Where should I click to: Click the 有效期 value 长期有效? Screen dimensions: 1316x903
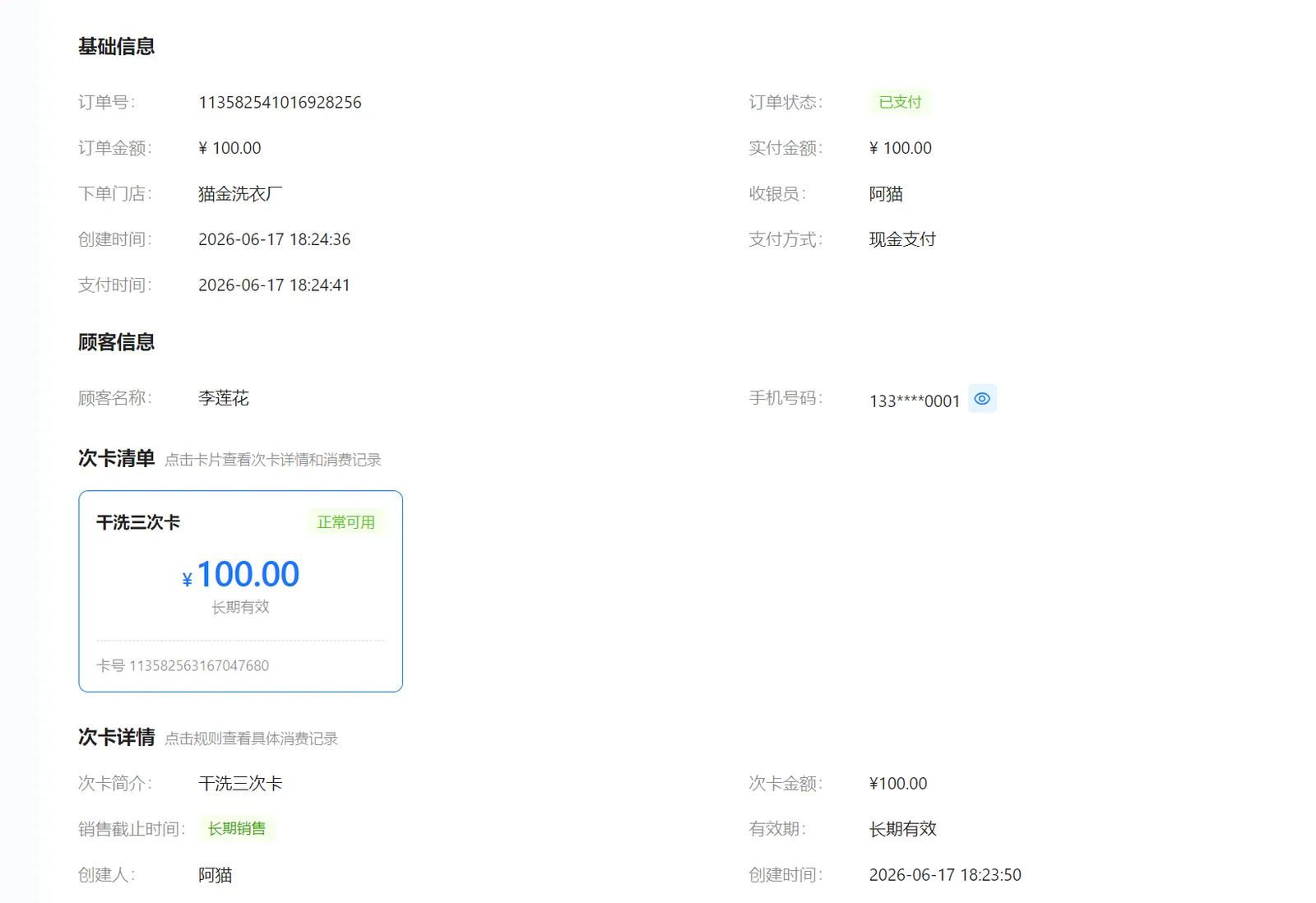click(x=903, y=830)
